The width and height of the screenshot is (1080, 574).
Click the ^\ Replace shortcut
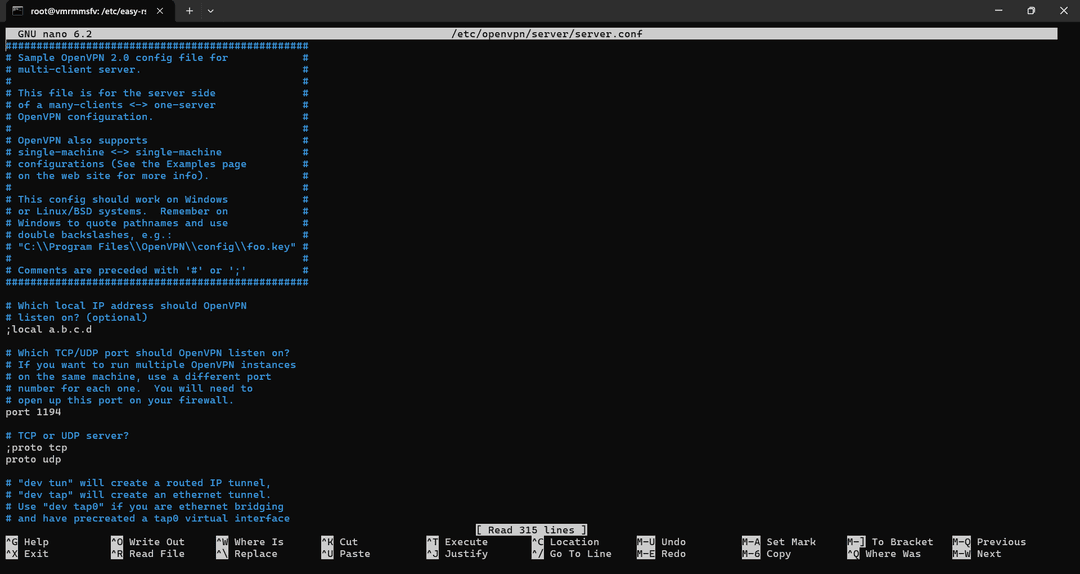[247, 553]
